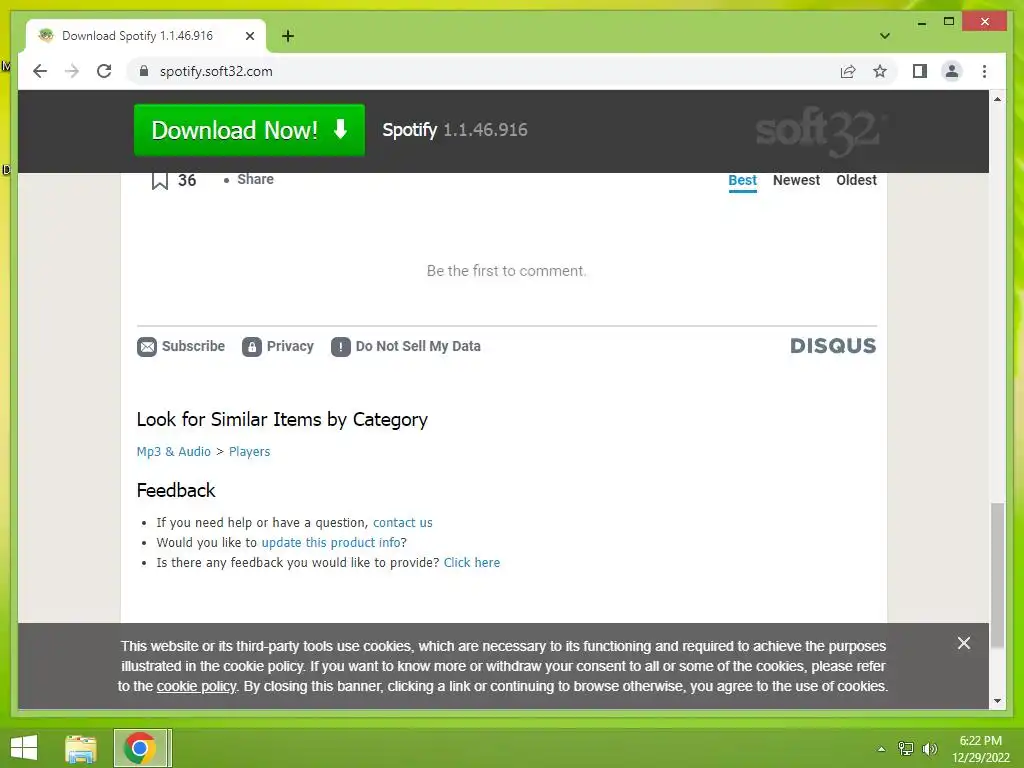The height and width of the screenshot is (768, 1024).
Task: Click the bookmark icon next to 36
Action: point(159,180)
